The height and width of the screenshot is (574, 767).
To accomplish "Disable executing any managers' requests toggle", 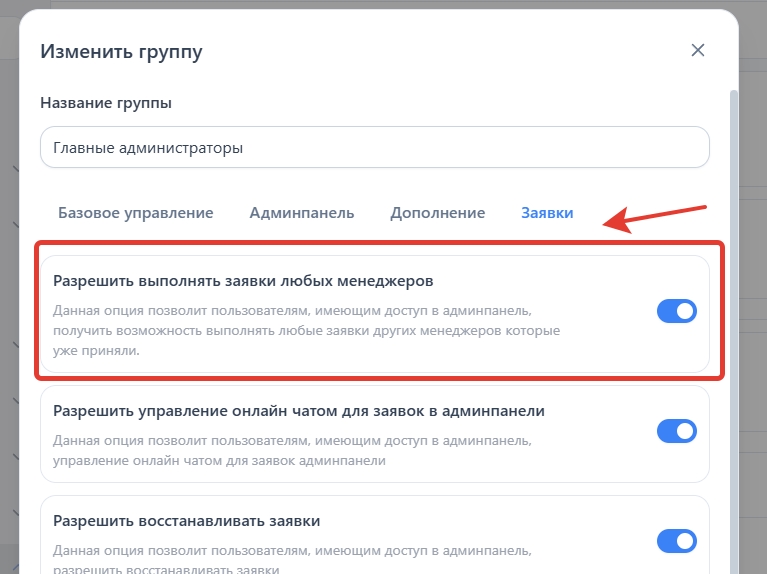I will 676,311.
